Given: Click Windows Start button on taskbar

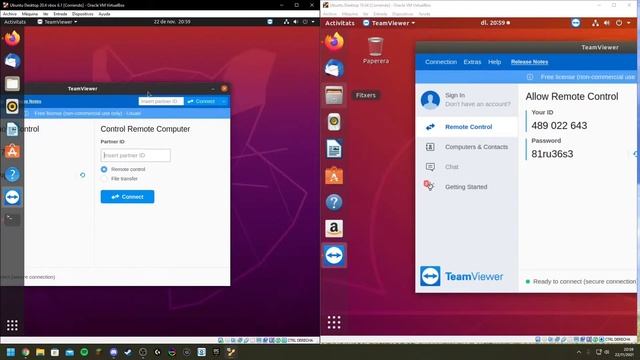Looking at the screenshot, I should tap(11, 352).
